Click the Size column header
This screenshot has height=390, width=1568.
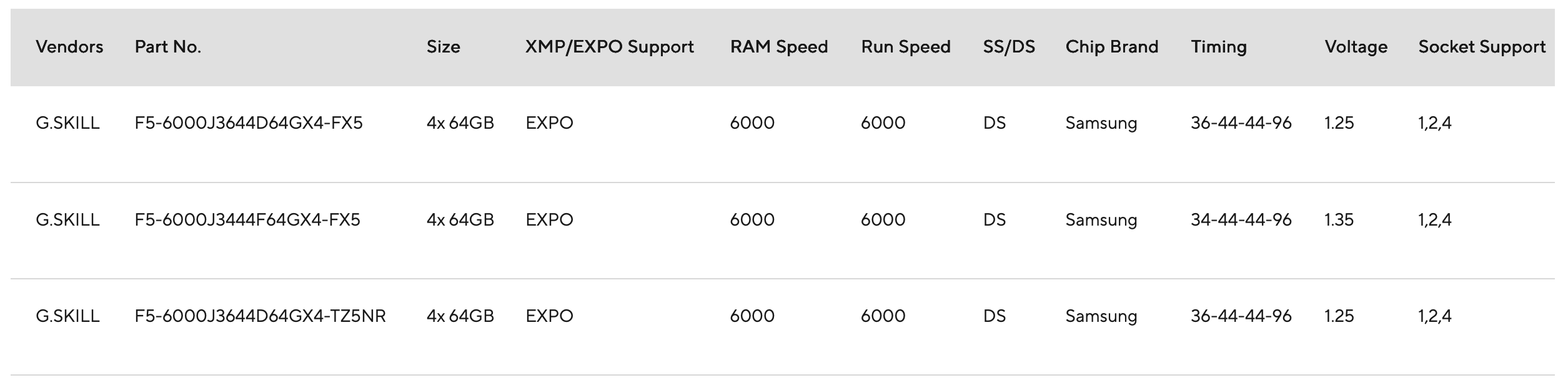(x=443, y=47)
